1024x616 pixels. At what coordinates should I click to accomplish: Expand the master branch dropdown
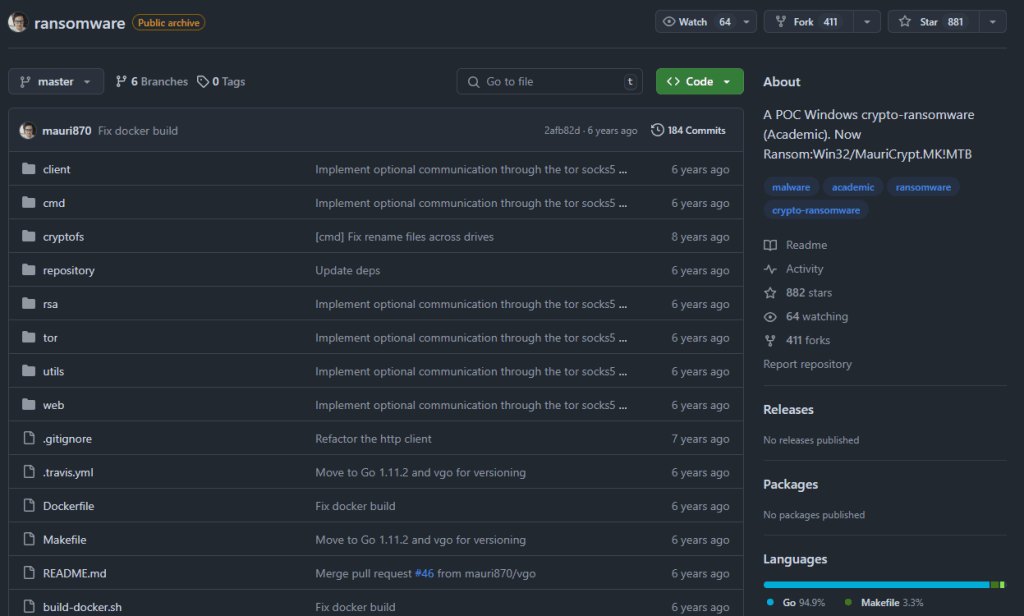click(56, 82)
